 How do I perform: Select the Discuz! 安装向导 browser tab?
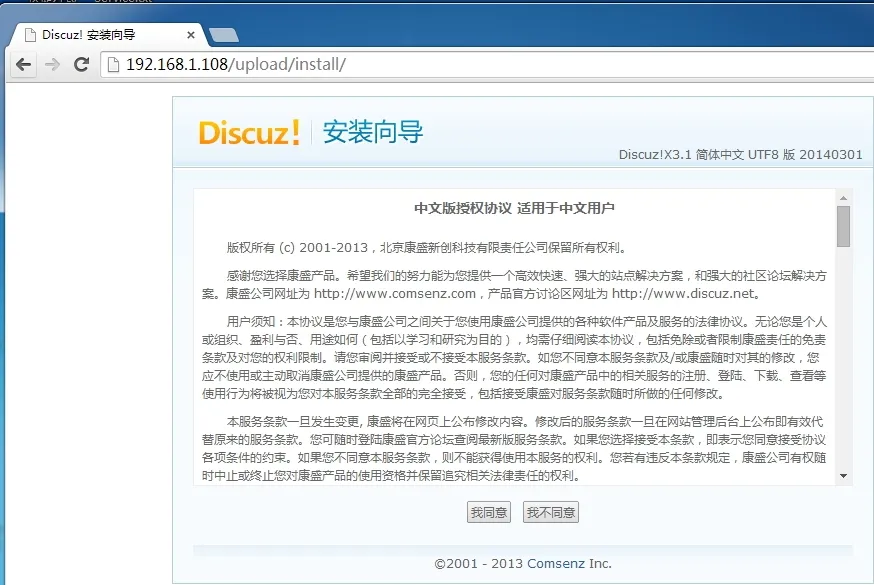pyautogui.click(x=109, y=35)
